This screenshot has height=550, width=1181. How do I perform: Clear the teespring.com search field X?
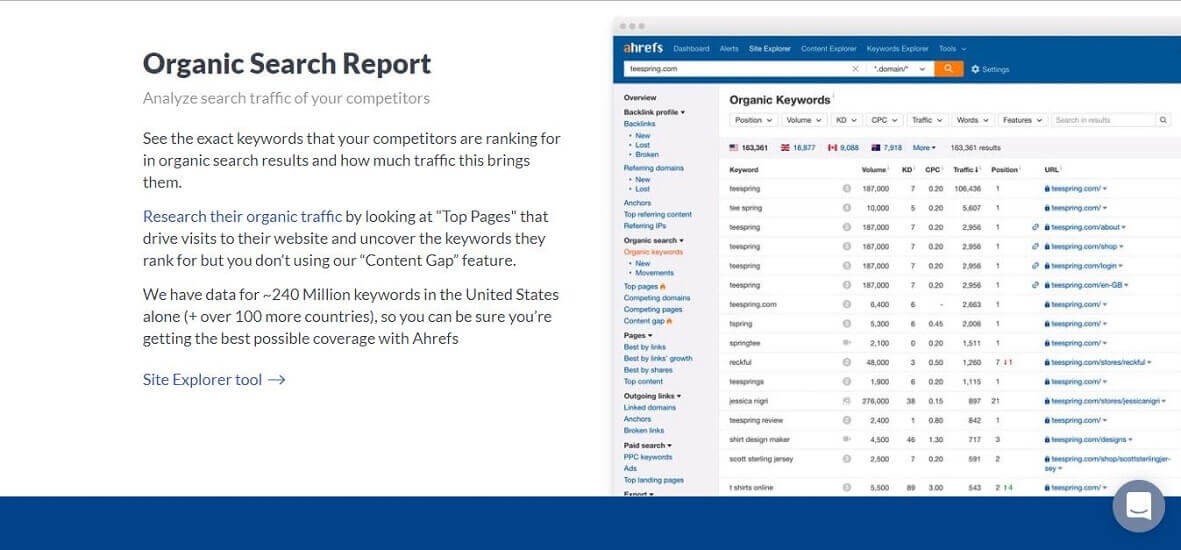pyautogui.click(x=855, y=69)
